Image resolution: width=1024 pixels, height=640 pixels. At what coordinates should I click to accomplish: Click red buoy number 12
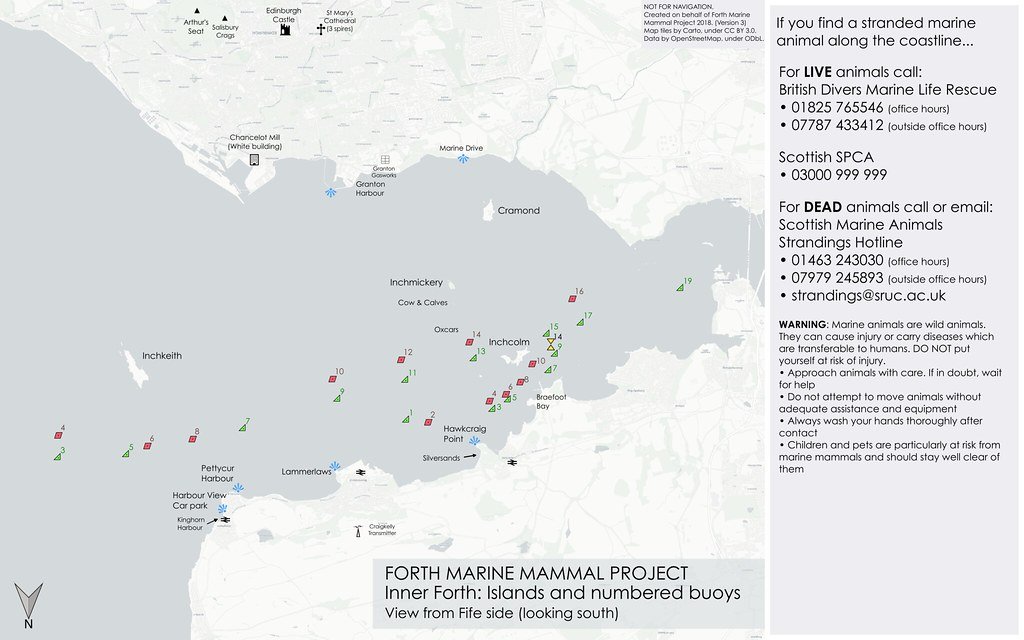pos(401,359)
